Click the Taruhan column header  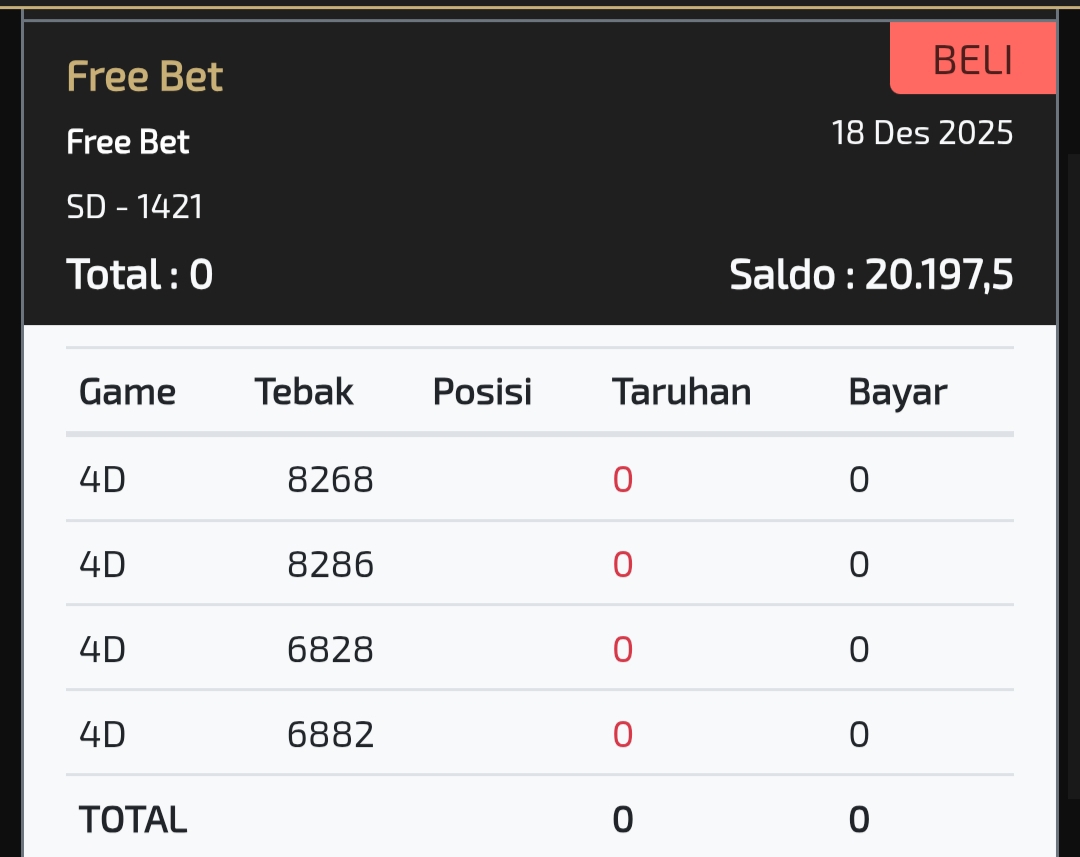point(681,392)
